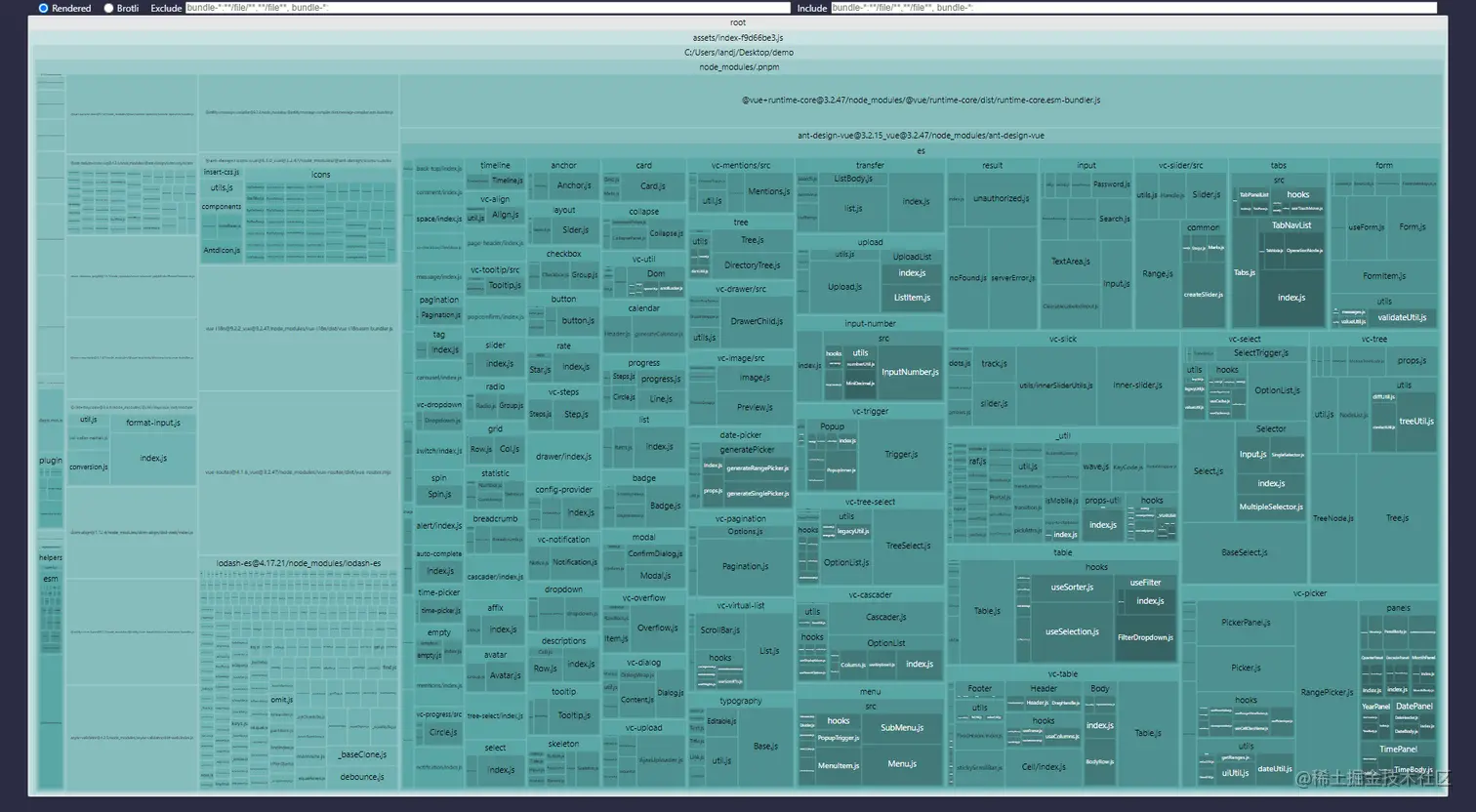Screen dimensions: 1476x812
Task: Select the Upload.js cell
Action: (844, 287)
